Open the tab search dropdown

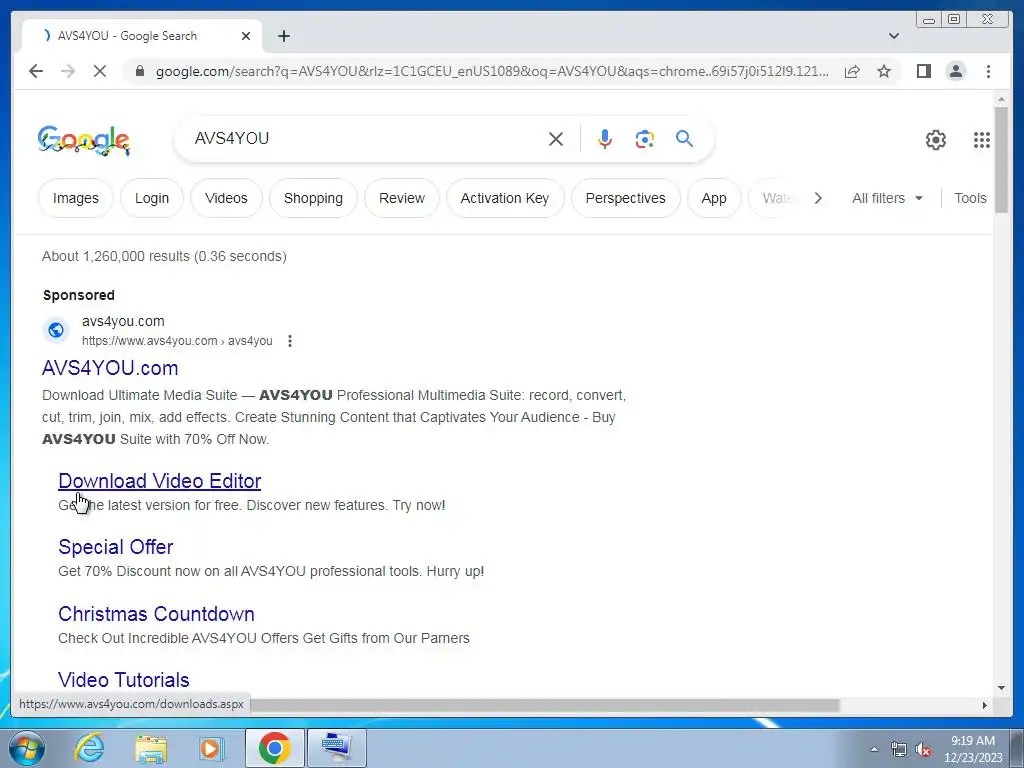893,36
